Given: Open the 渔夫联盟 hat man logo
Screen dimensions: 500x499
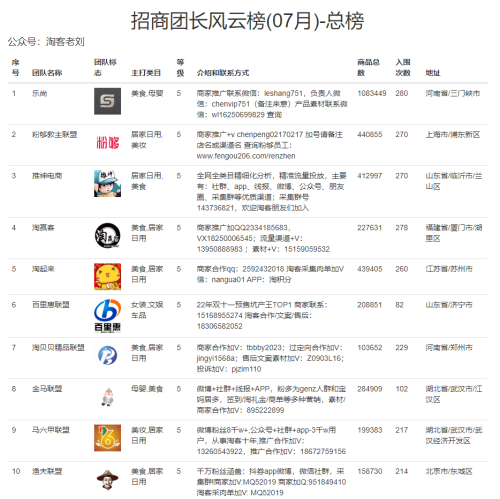Looking at the screenshot, I should click(107, 480).
